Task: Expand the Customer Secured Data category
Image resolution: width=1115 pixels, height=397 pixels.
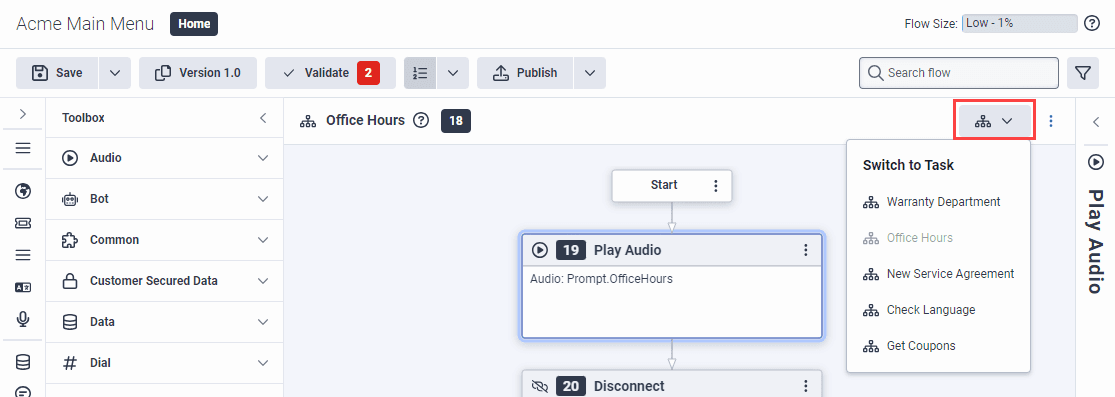Action: tap(262, 281)
